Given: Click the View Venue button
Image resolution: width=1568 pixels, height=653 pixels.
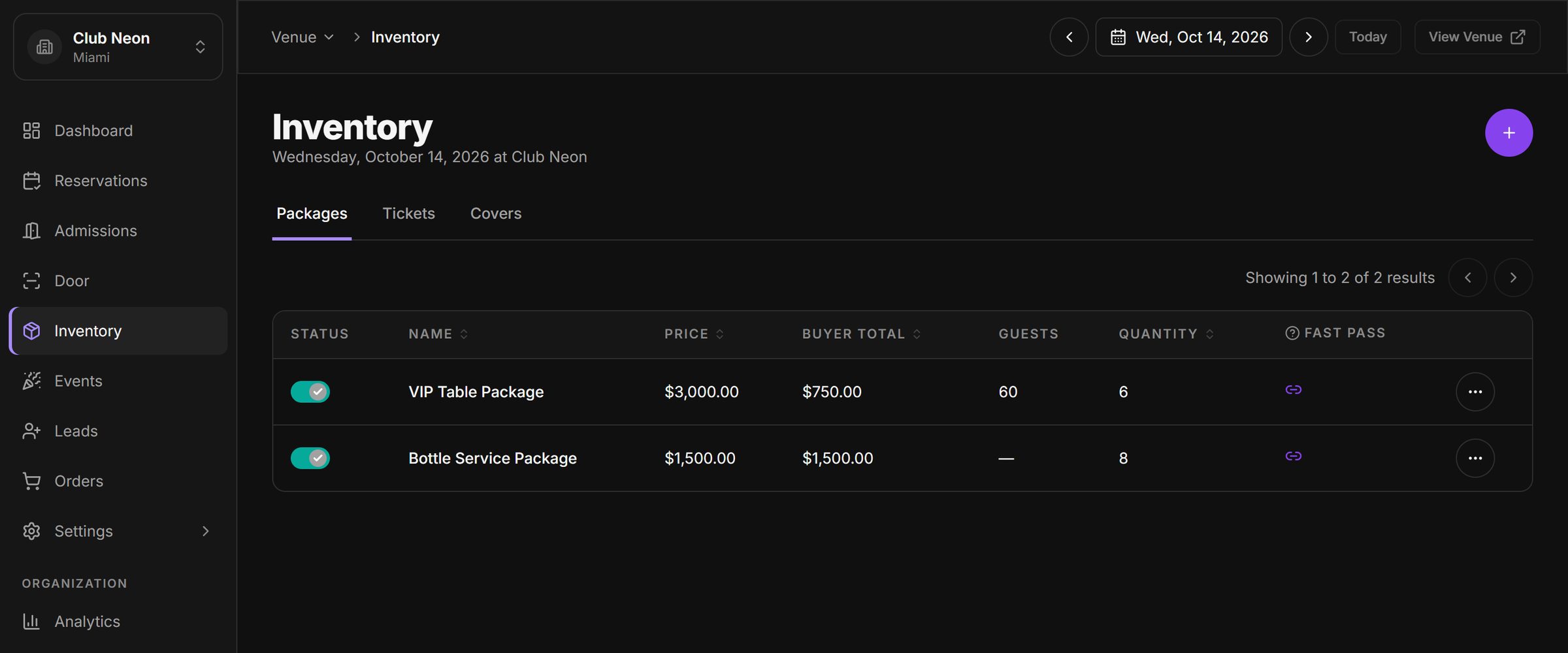Looking at the screenshot, I should point(1477,37).
